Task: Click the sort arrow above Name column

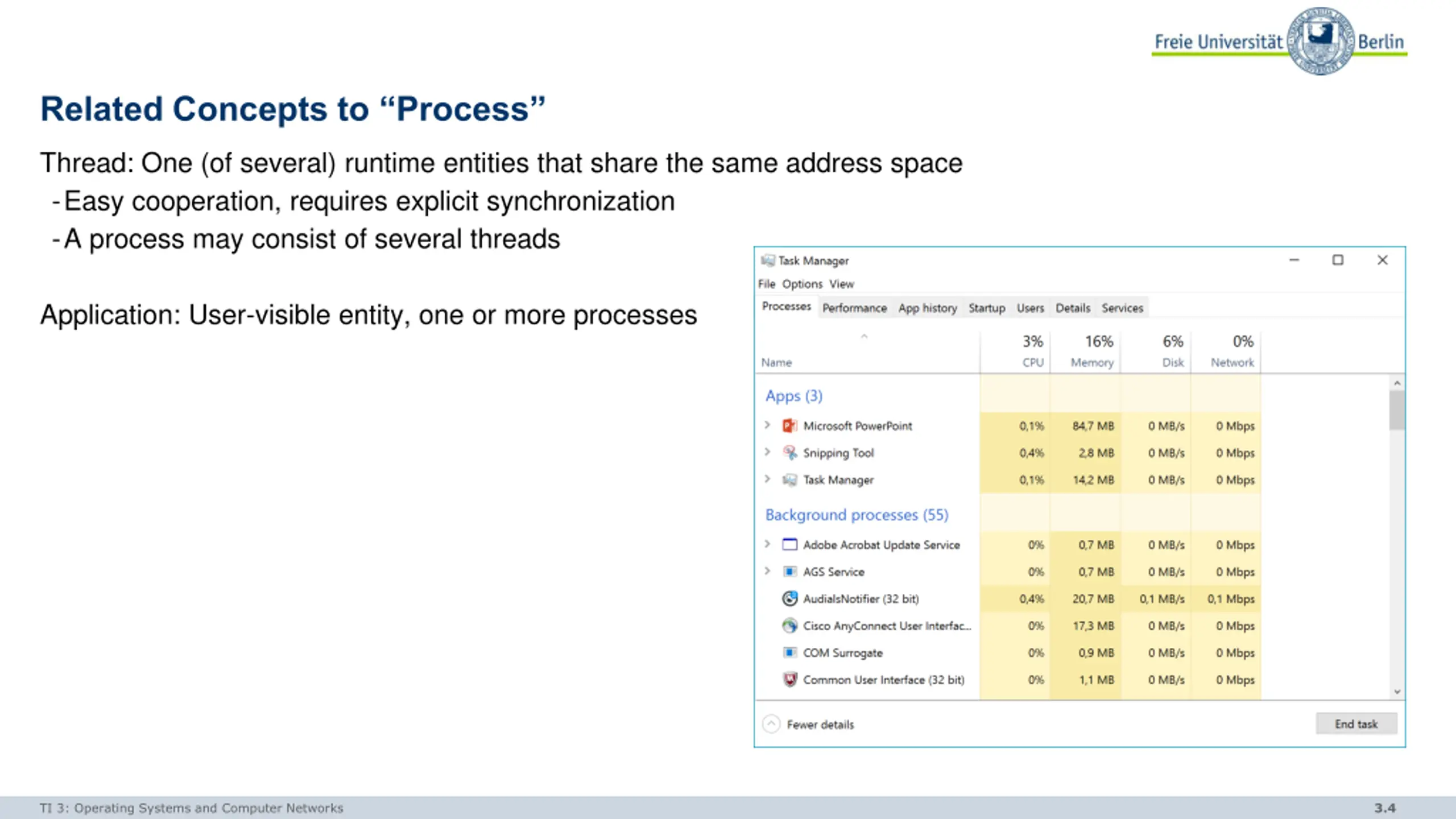Action: click(x=864, y=336)
